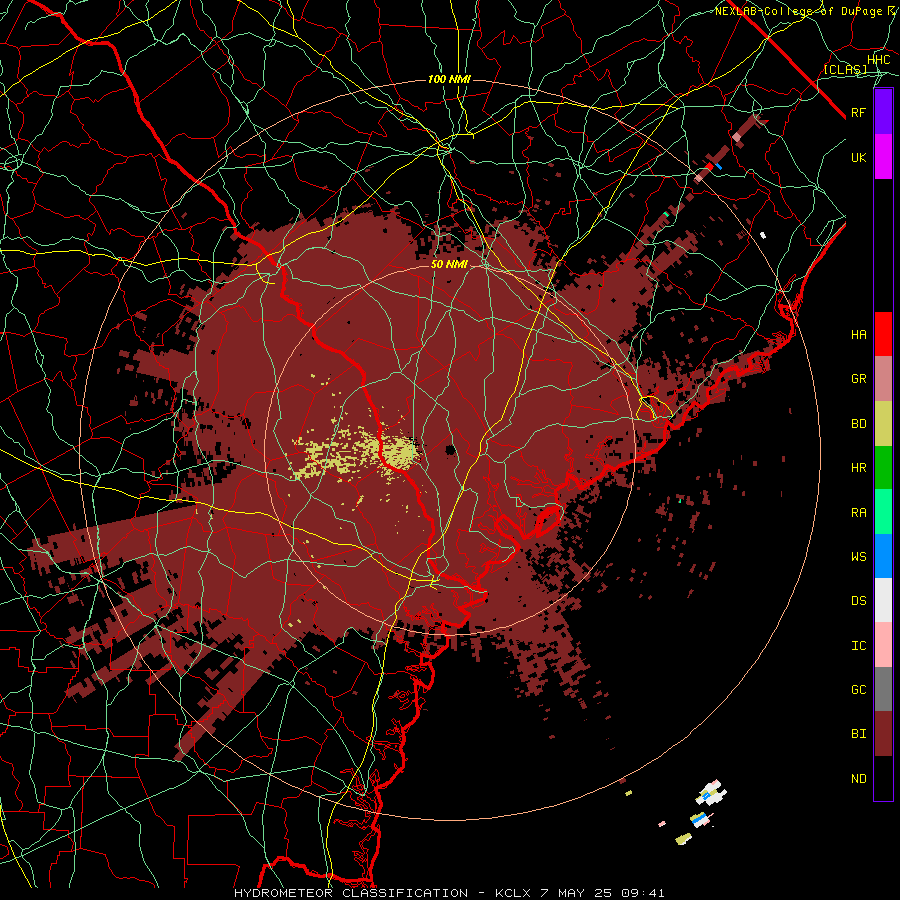Select the BD yellow legend swatch
This screenshot has width=900, height=900.
(883, 423)
